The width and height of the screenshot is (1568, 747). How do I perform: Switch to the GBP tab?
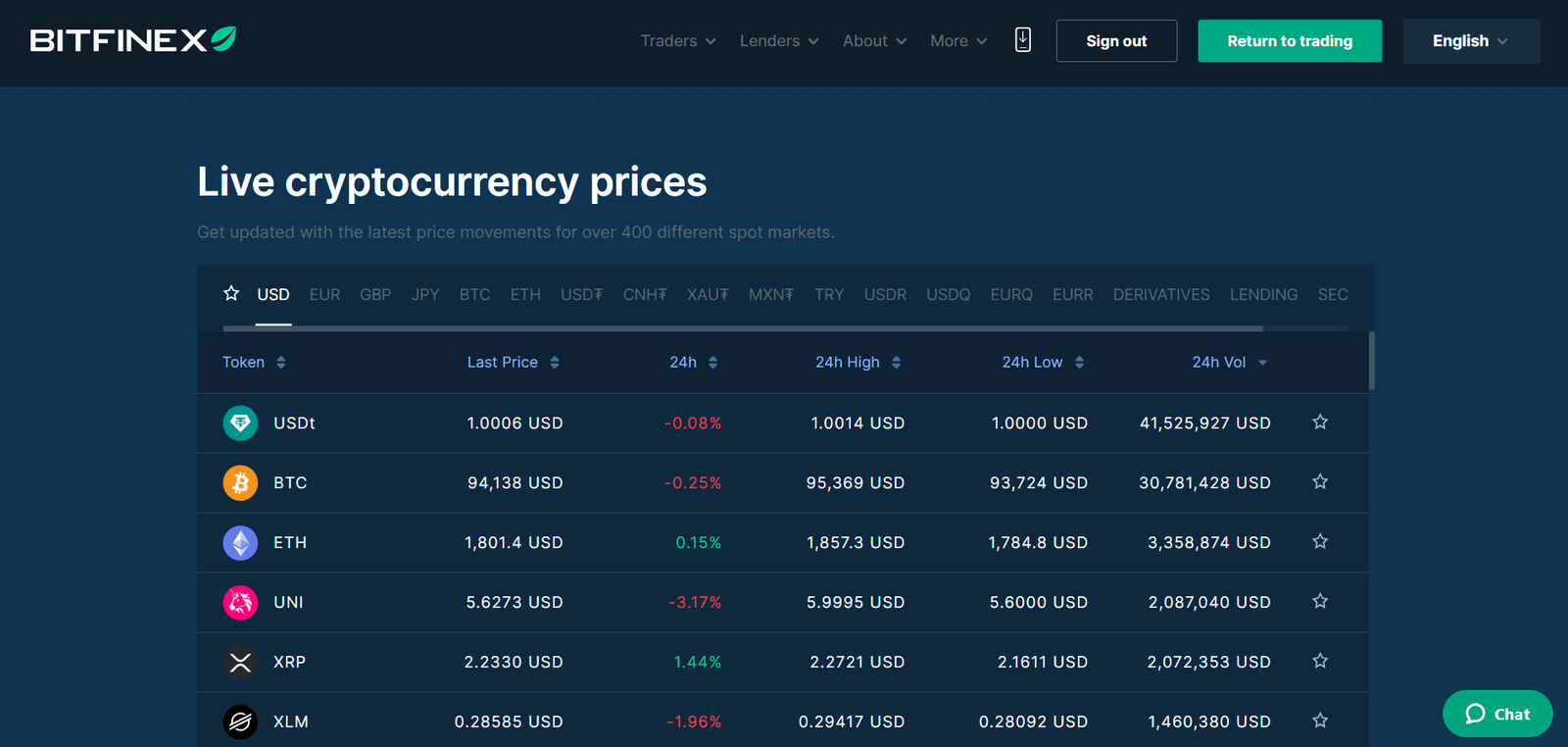point(375,294)
